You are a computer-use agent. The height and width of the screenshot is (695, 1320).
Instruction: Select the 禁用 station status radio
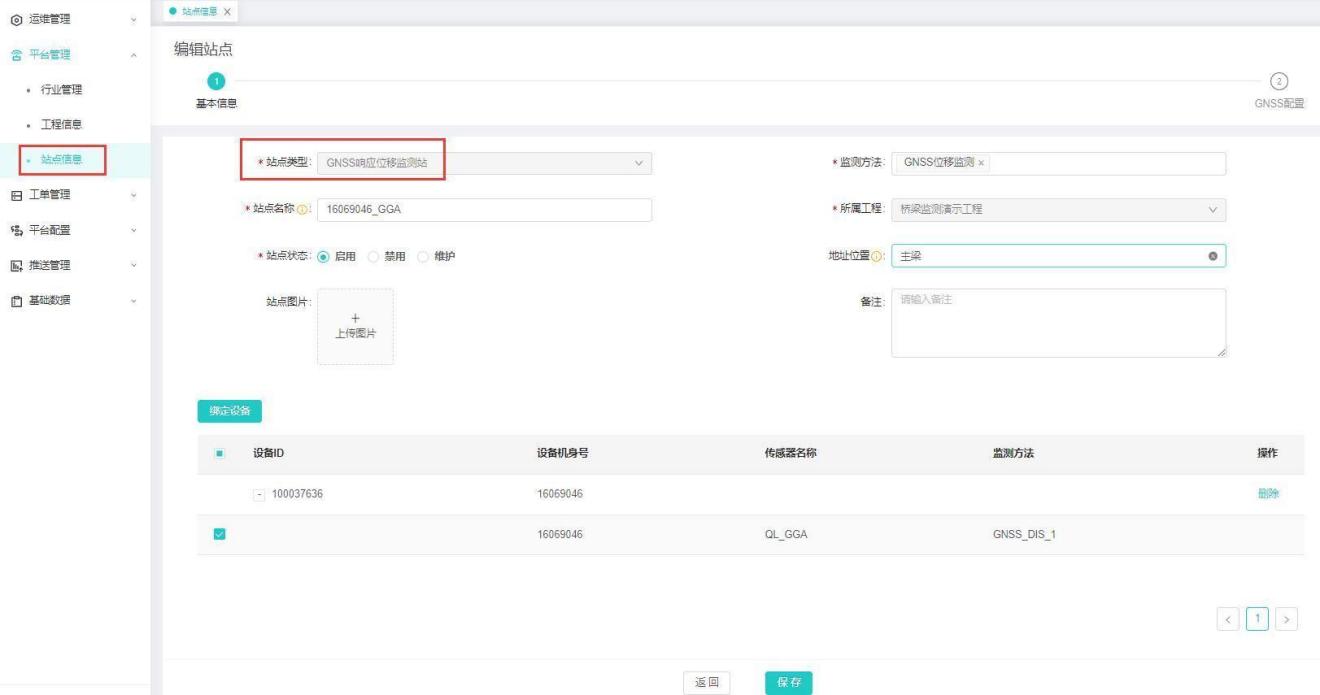point(373,257)
